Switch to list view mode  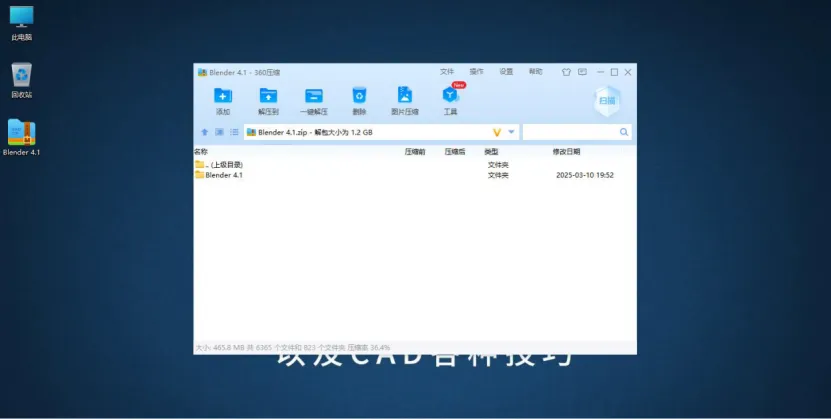click(234, 132)
